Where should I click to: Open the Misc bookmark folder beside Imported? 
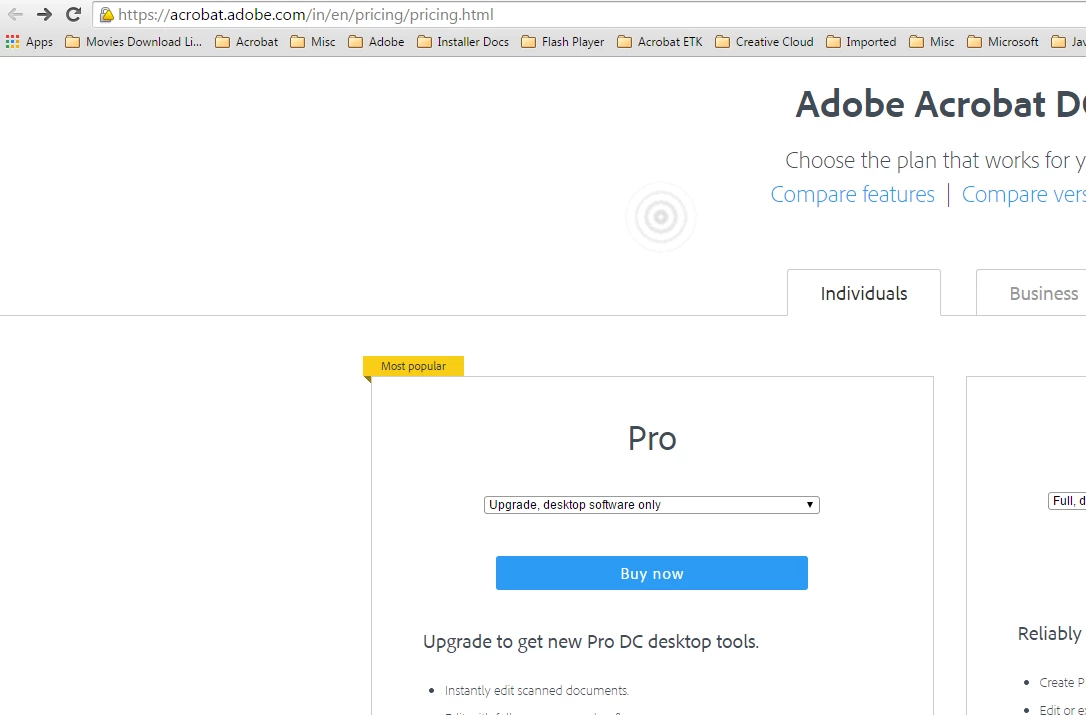pyautogui.click(x=932, y=42)
